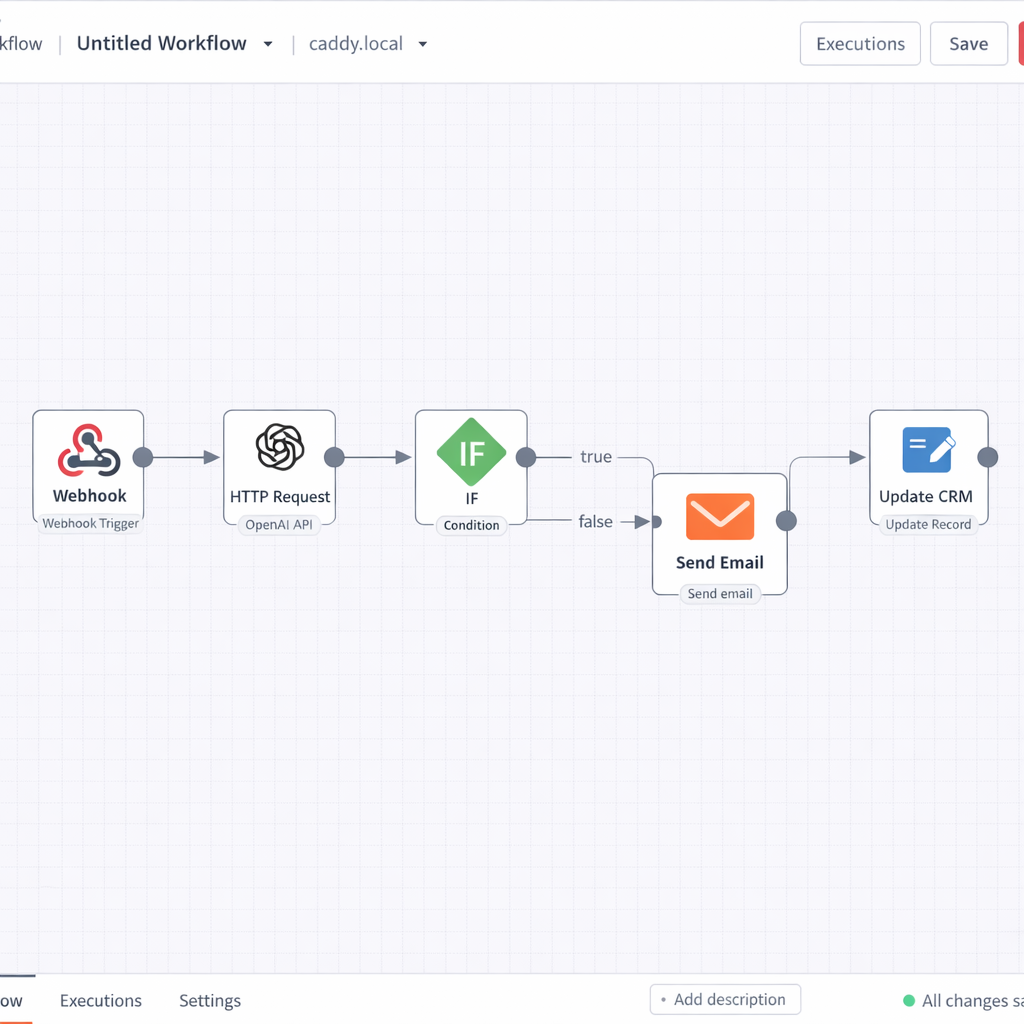The width and height of the screenshot is (1024, 1024).
Task: Open the workflow title chevron menu
Action: coord(267,44)
